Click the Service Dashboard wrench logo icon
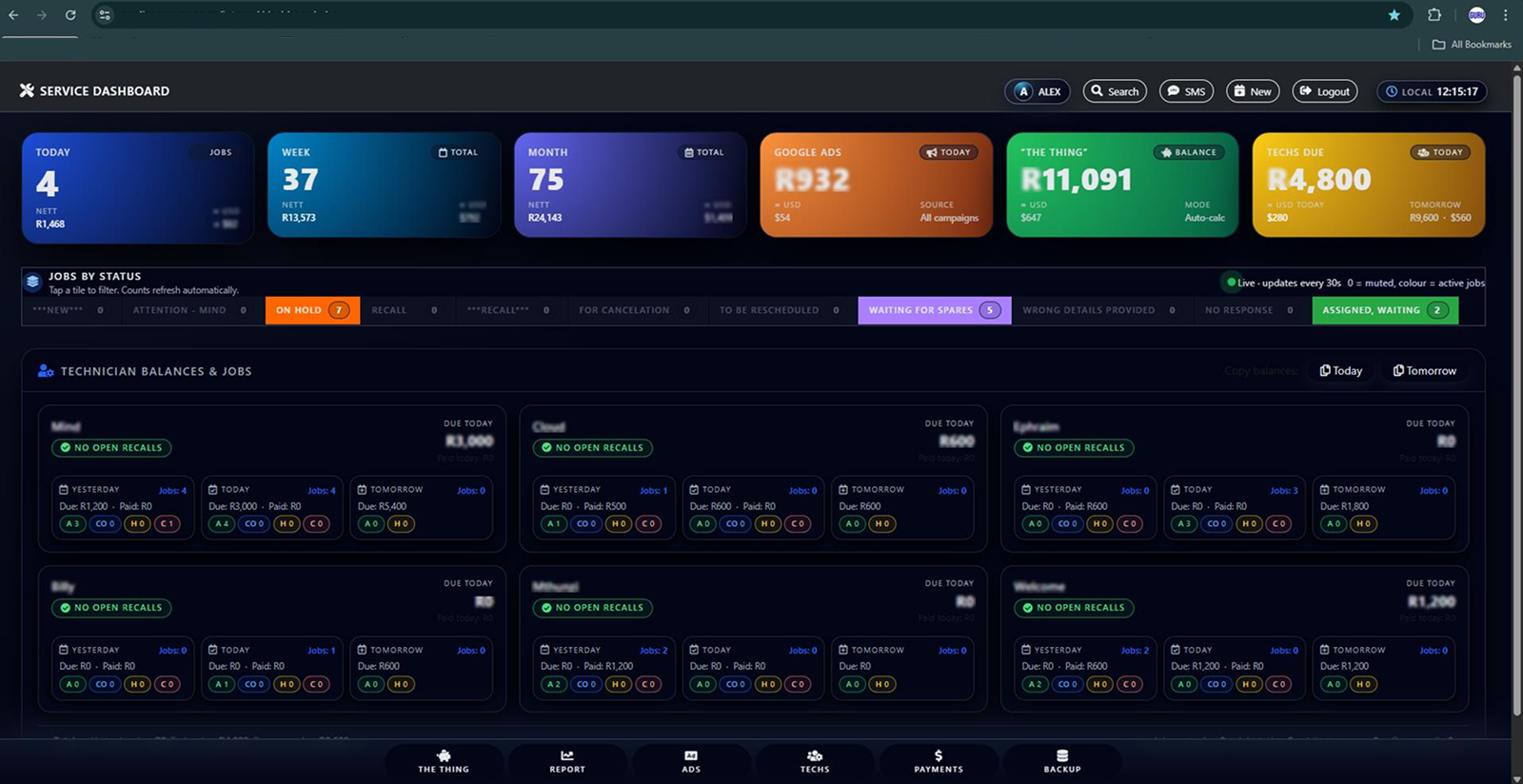 click(27, 90)
